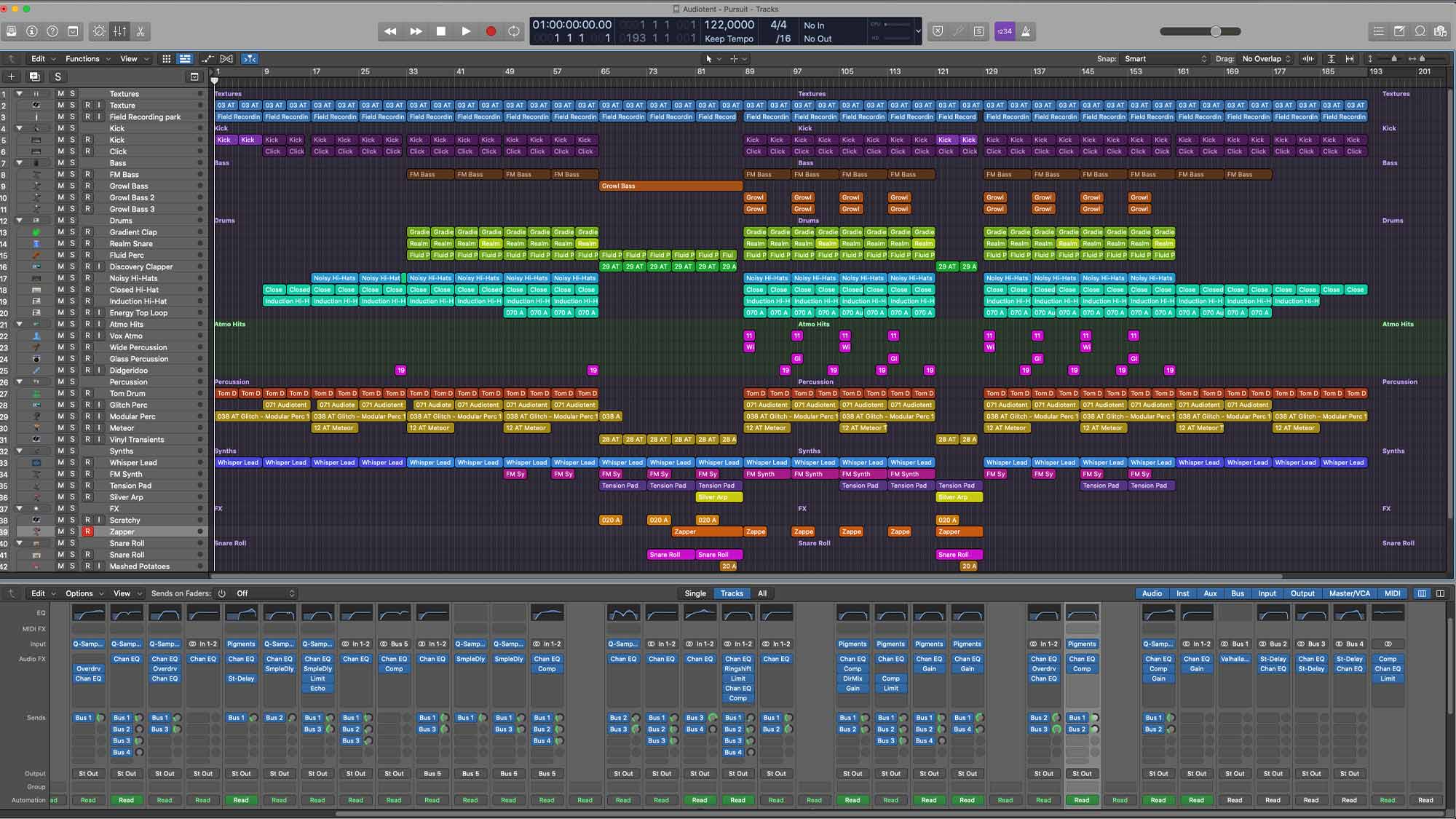This screenshot has width=1456, height=819.
Task: Click the mixer Aux filter button
Action: click(1210, 593)
